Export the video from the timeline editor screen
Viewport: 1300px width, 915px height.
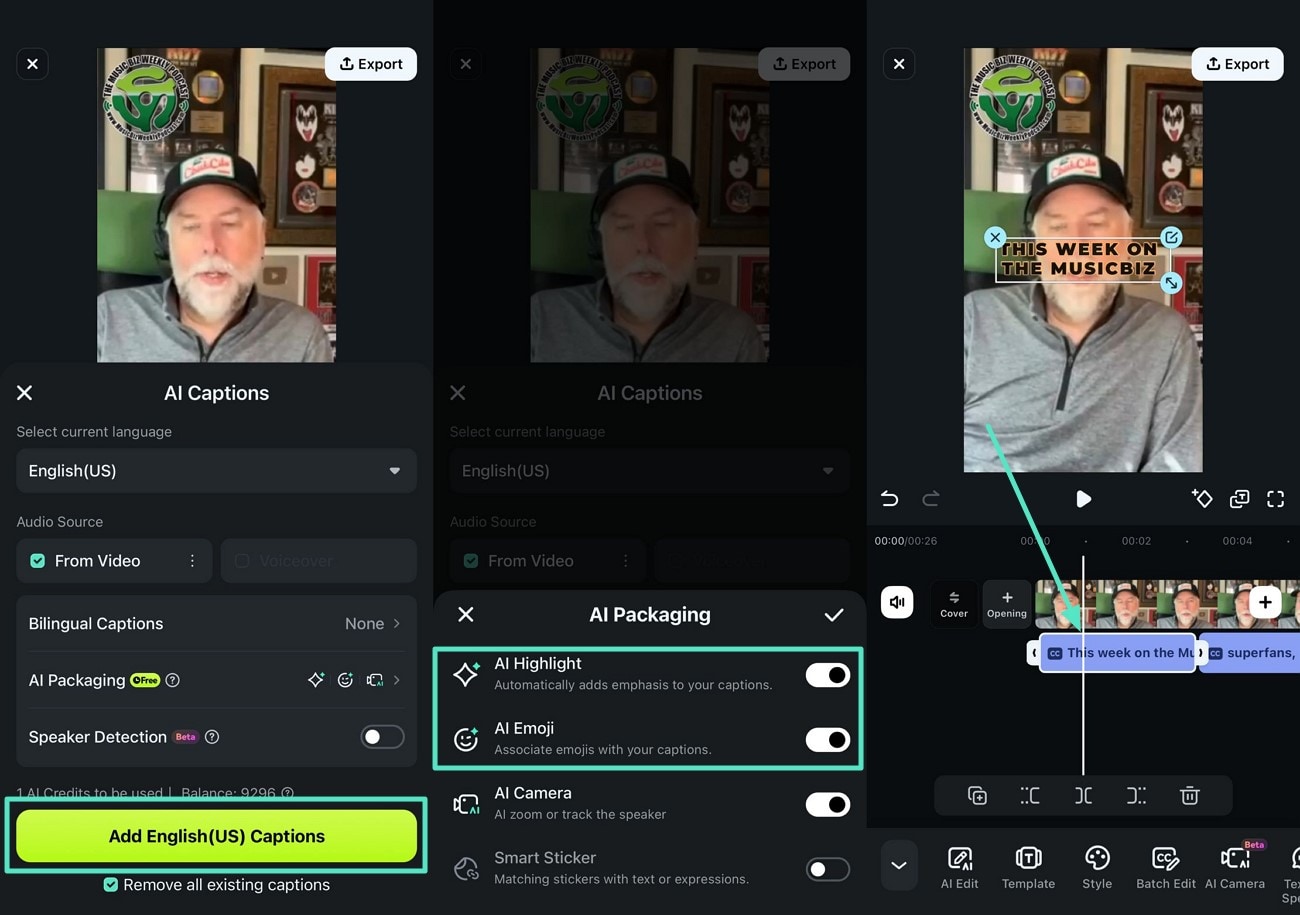click(x=1238, y=64)
